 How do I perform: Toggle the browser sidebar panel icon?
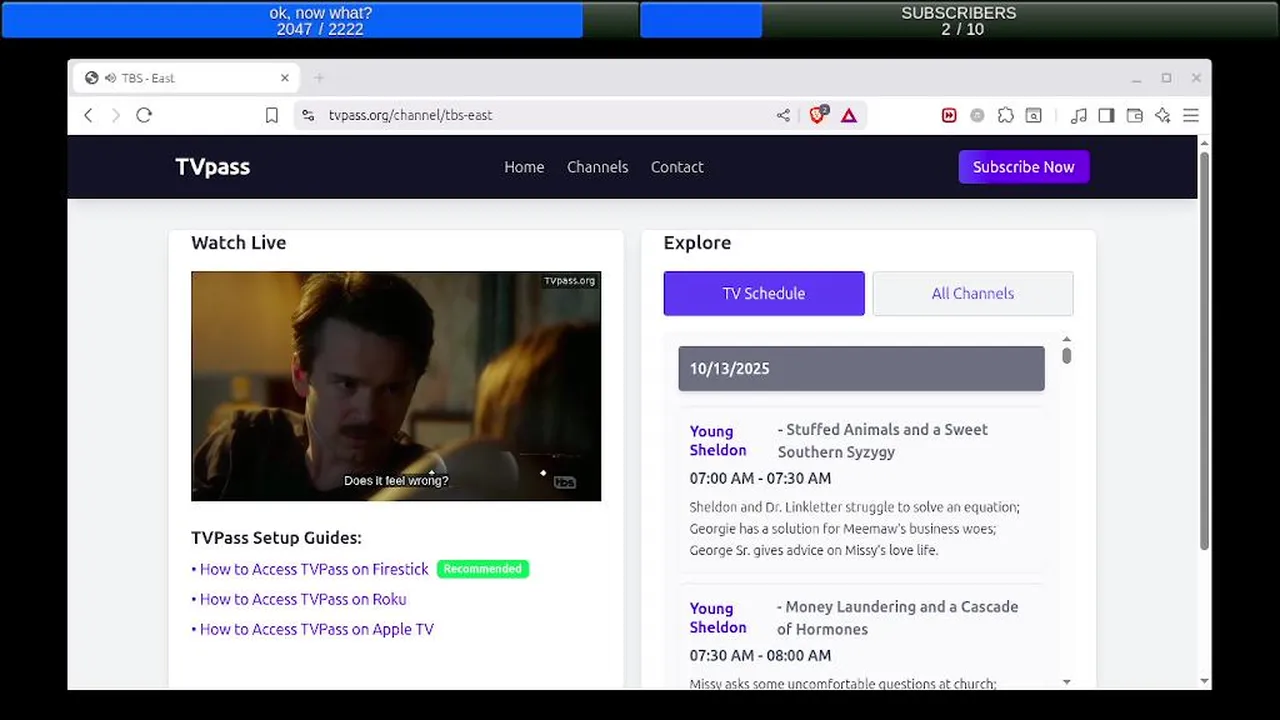tap(1106, 115)
